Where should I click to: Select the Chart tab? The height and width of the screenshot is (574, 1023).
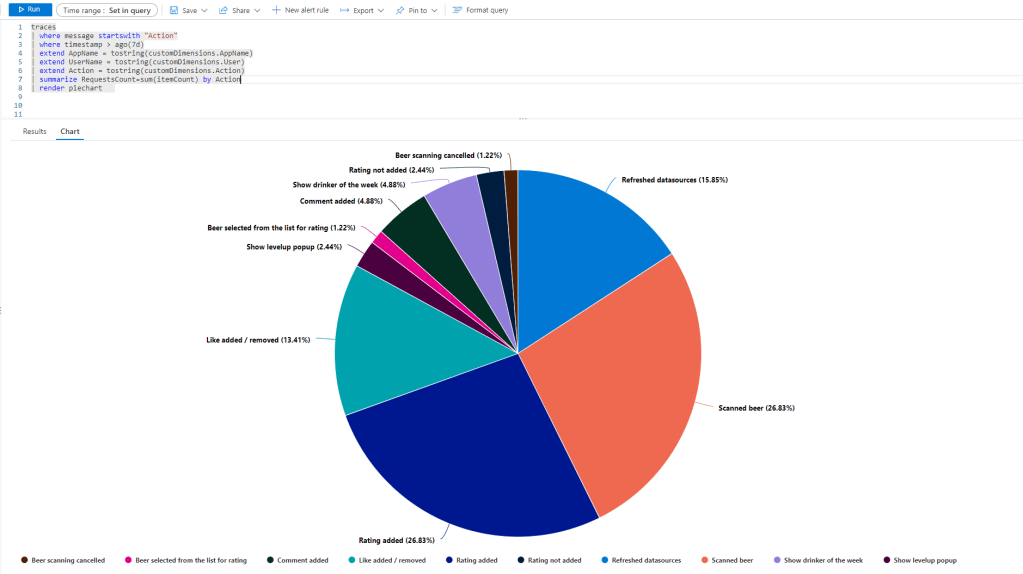click(70, 131)
